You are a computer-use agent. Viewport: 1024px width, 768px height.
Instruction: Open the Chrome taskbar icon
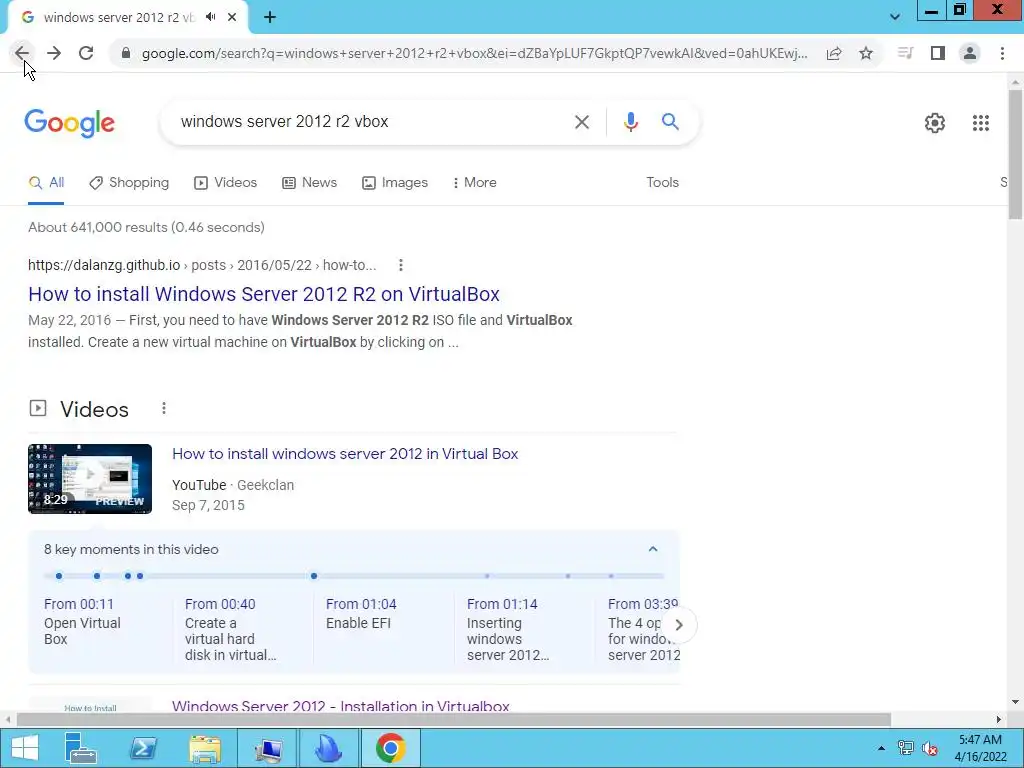(x=391, y=748)
